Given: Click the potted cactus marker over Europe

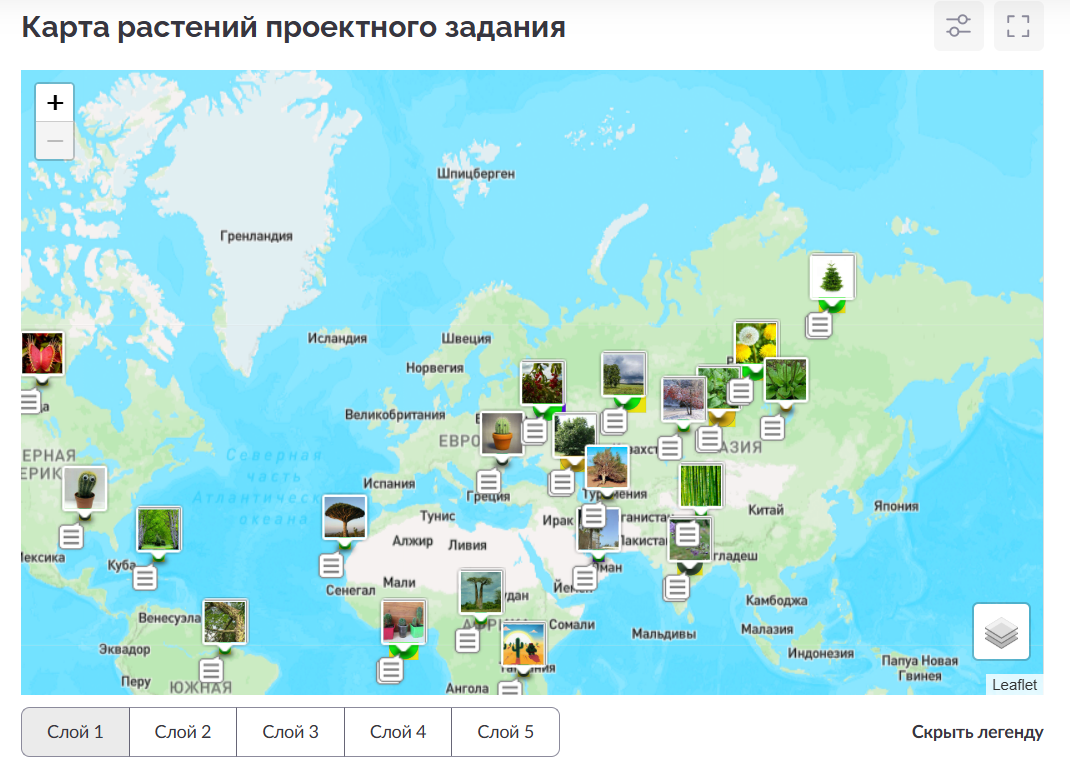Looking at the screenshot, I should (501, 434).
